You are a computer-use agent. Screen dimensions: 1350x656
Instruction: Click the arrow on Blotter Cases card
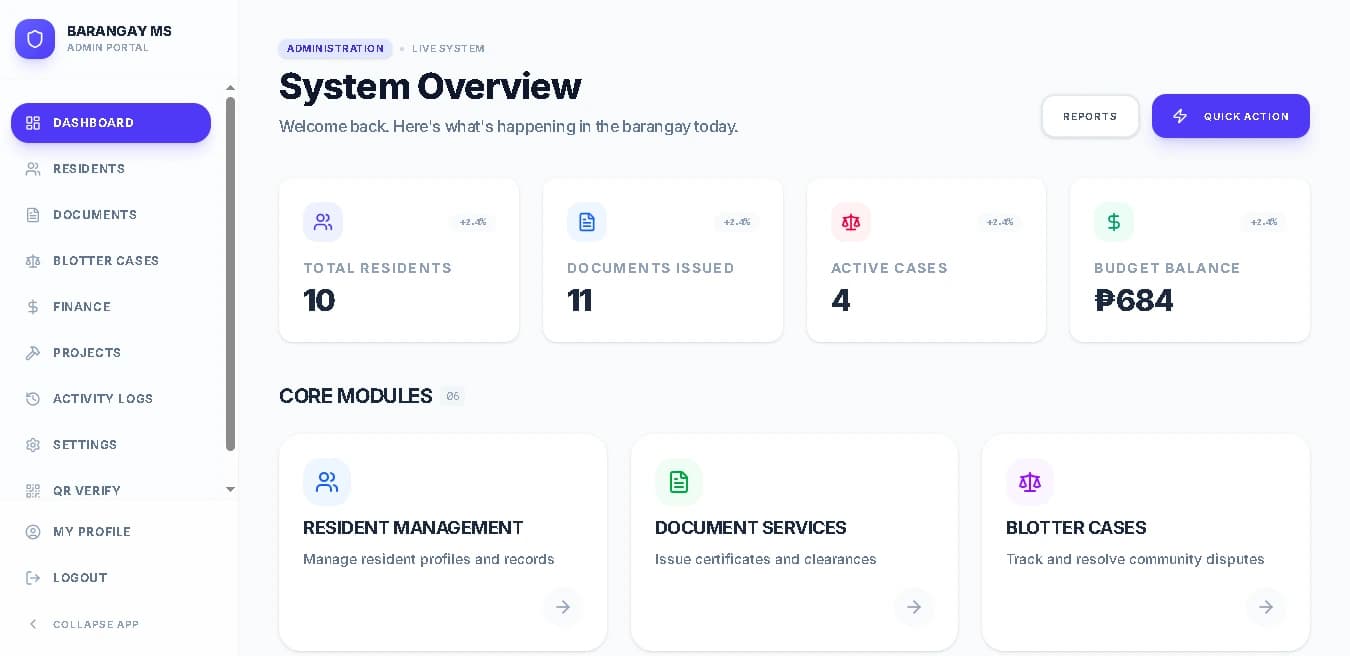point(1266,607)
